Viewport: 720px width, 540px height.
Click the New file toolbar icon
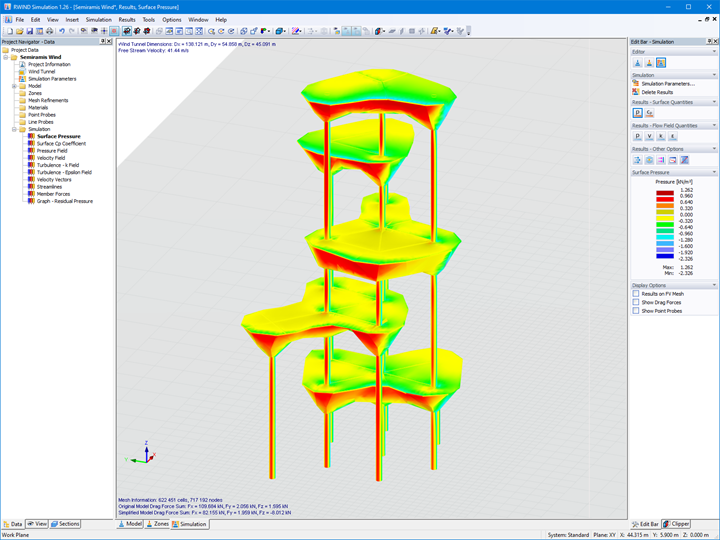10,31
